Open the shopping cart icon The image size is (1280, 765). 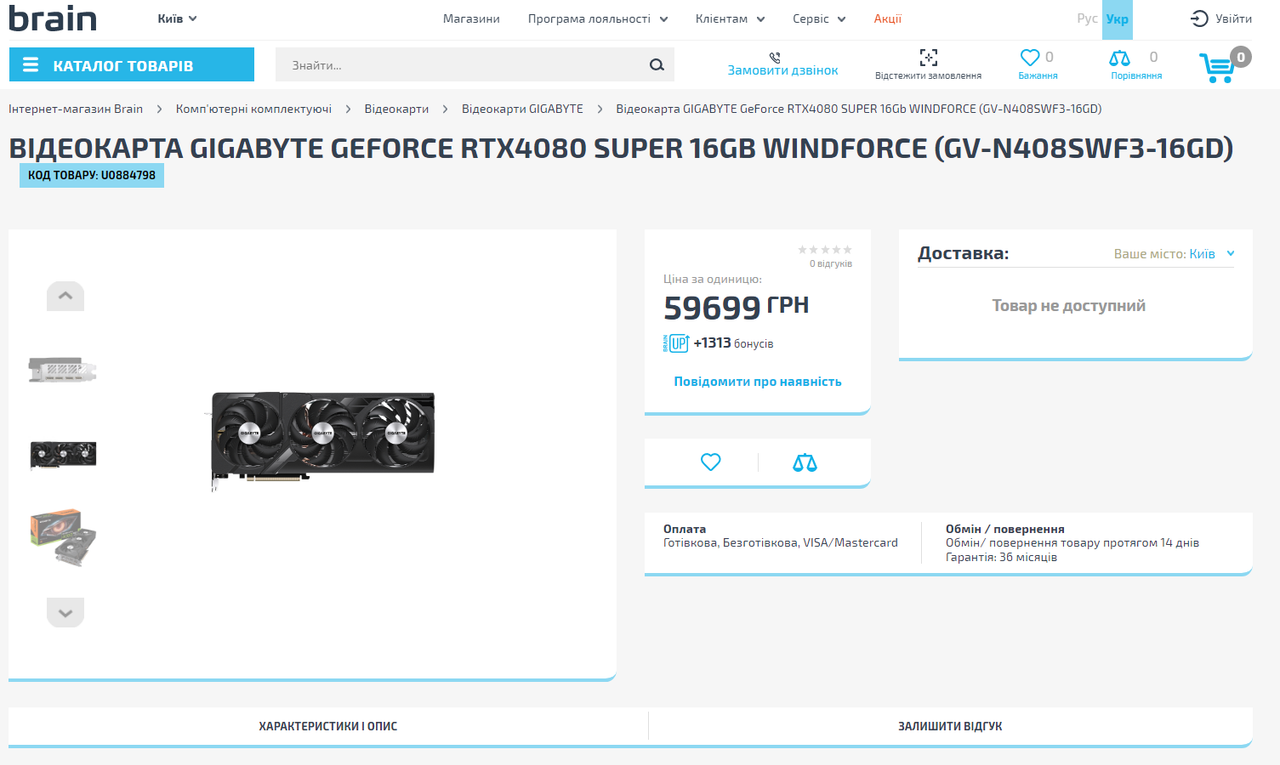point(1217,67)
